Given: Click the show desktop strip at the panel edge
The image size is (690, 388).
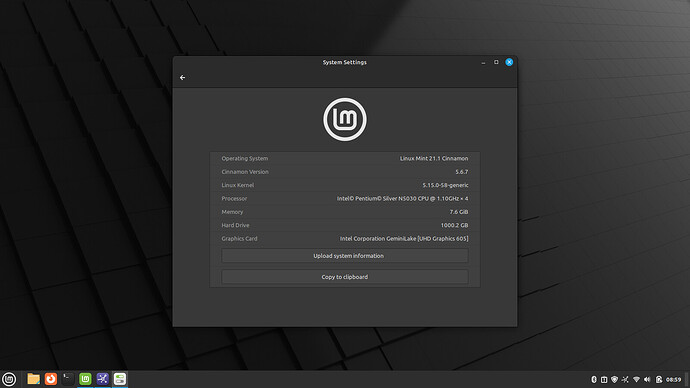Looking at the screenshot, I should click(x=686, y=379).
